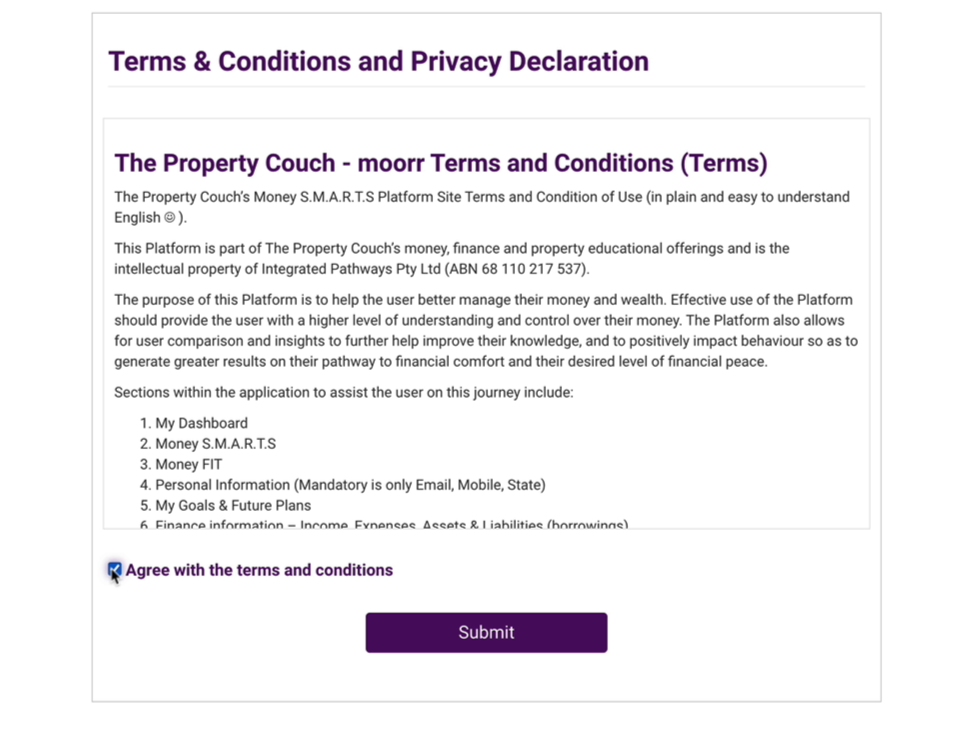Click the "Terms & Conditions and Privacy Declaration" heading
The image size is (963, 732).
[x=378, y=61]
